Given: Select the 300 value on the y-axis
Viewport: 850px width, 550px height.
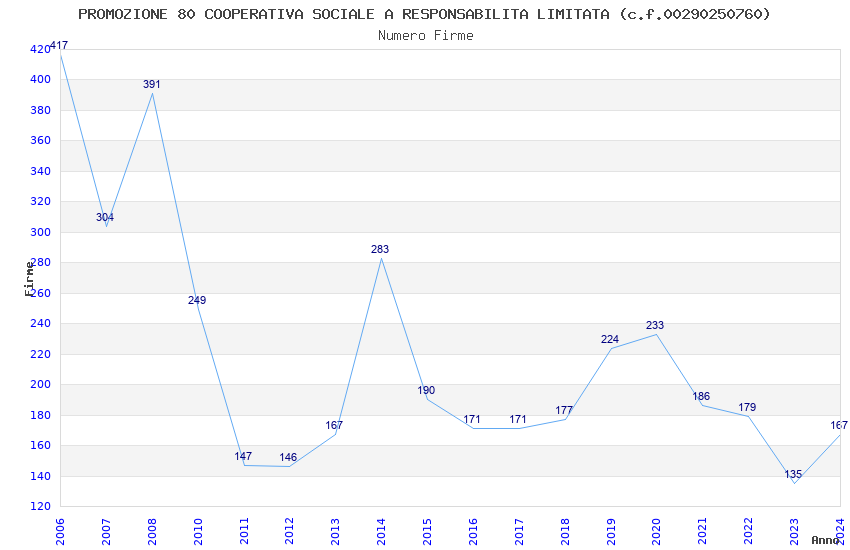Looking at the screenshot, I should pos(40,232).
